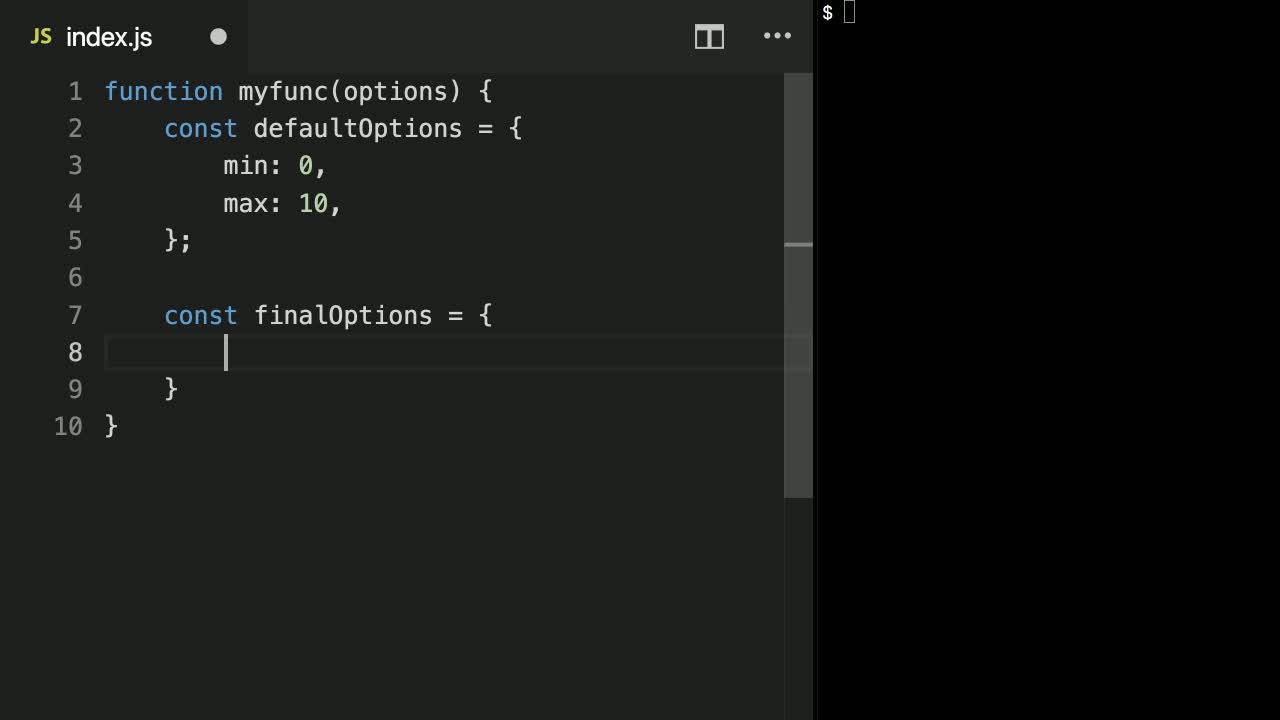This screenshot has width=1280, height=720.
Task: Focus the terminal at its cursor block
Action: [x=849, y=12]
